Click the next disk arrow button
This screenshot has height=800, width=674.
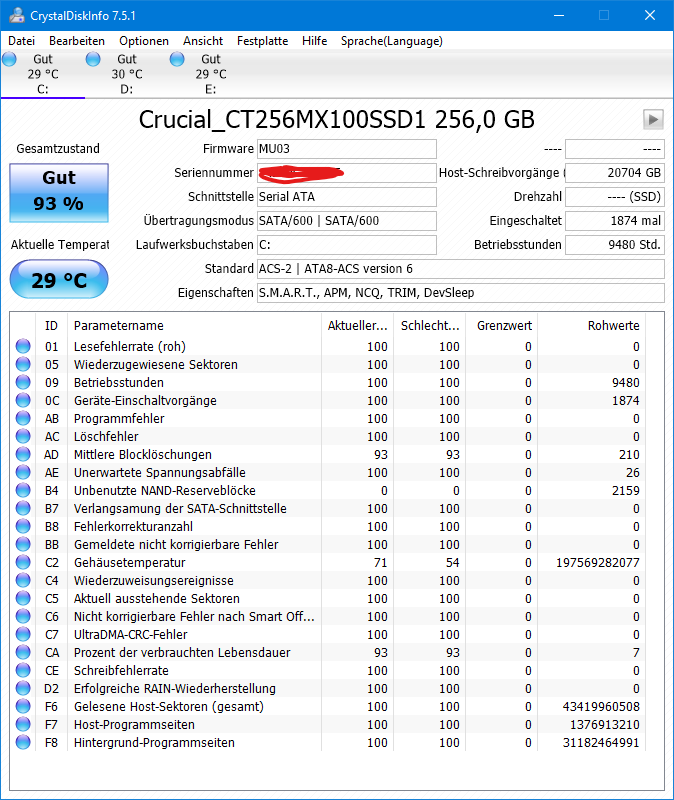pyautogui.click(x=653, y=120)
